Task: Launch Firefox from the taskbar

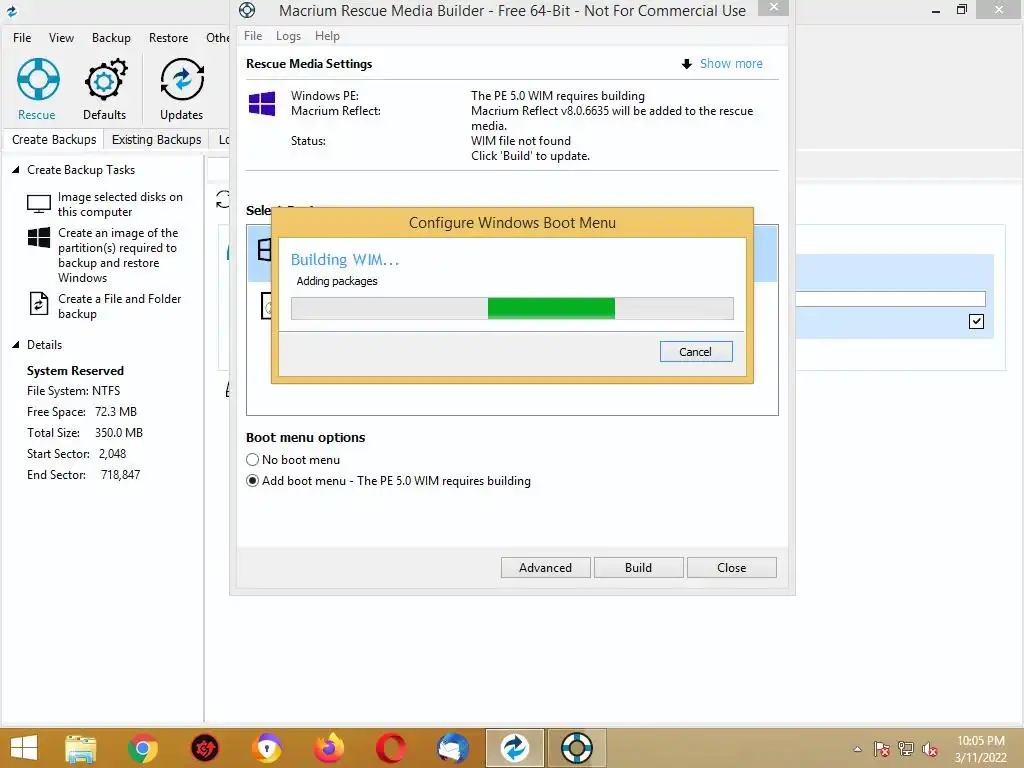Action: [329, 748]
